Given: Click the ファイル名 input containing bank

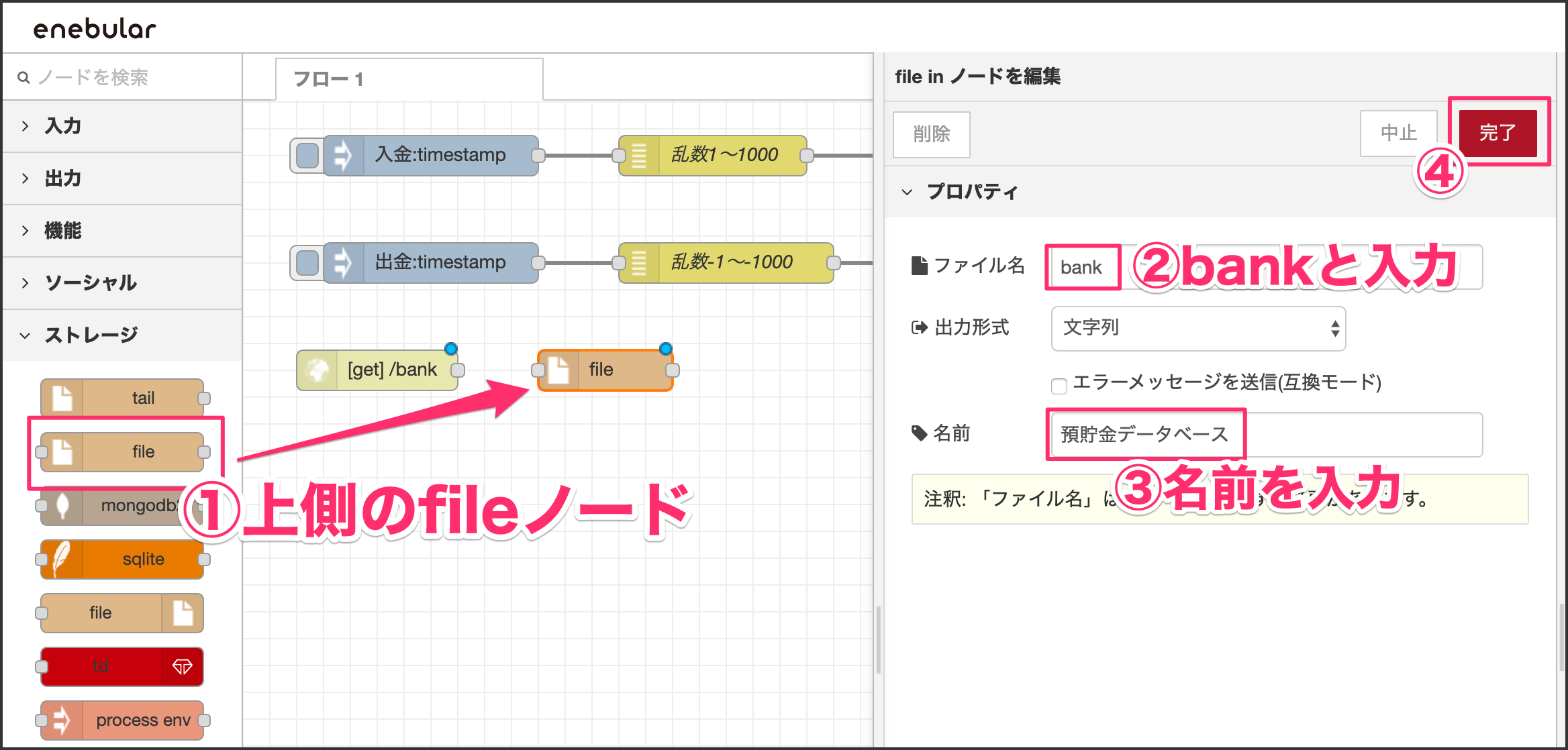Looking at the screenshot, I should pyautogui.click(x=1267, y=267).
